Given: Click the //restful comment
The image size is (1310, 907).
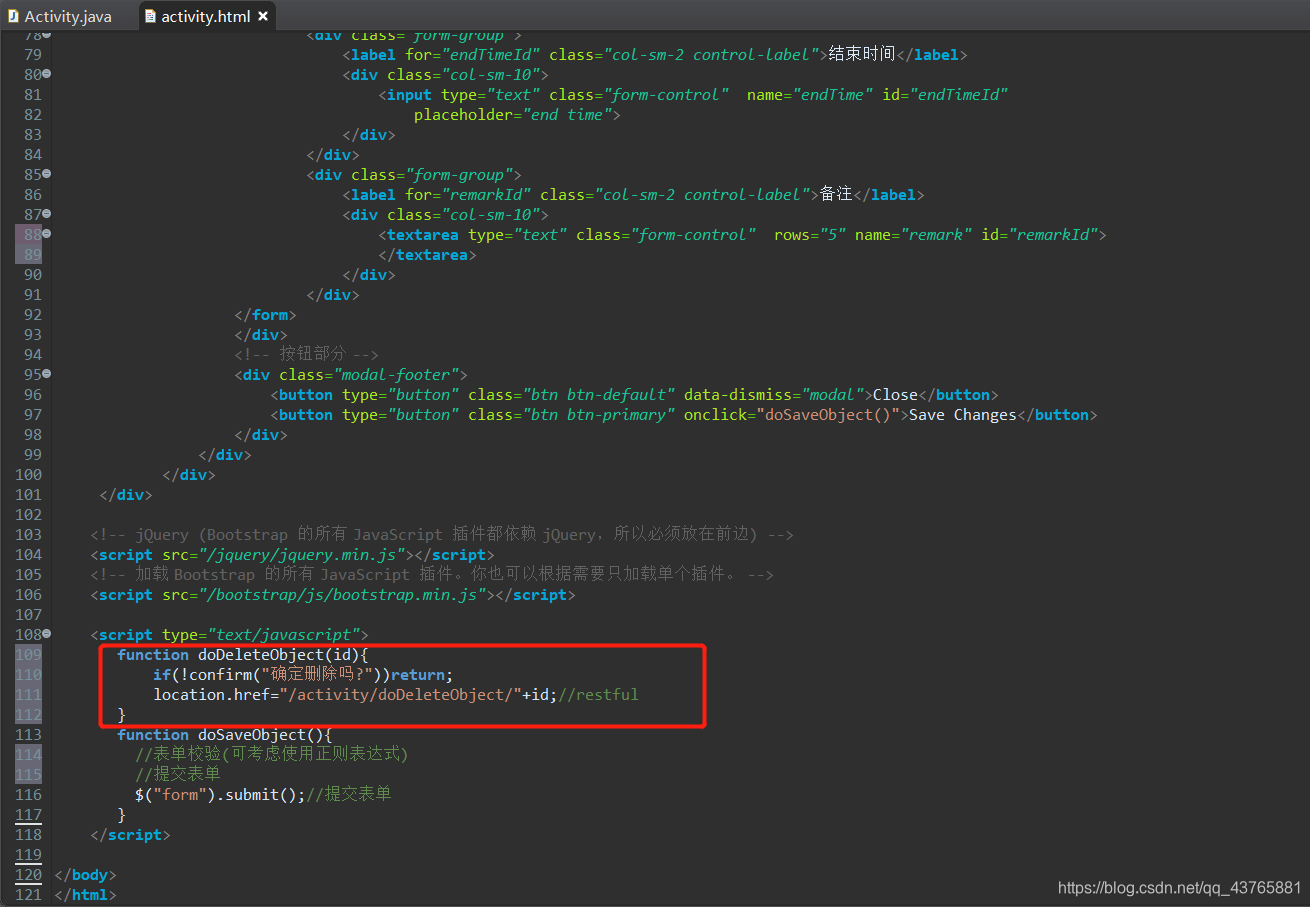Looking at the screenshot, I should pyautogui.click(x=598, y=695).
